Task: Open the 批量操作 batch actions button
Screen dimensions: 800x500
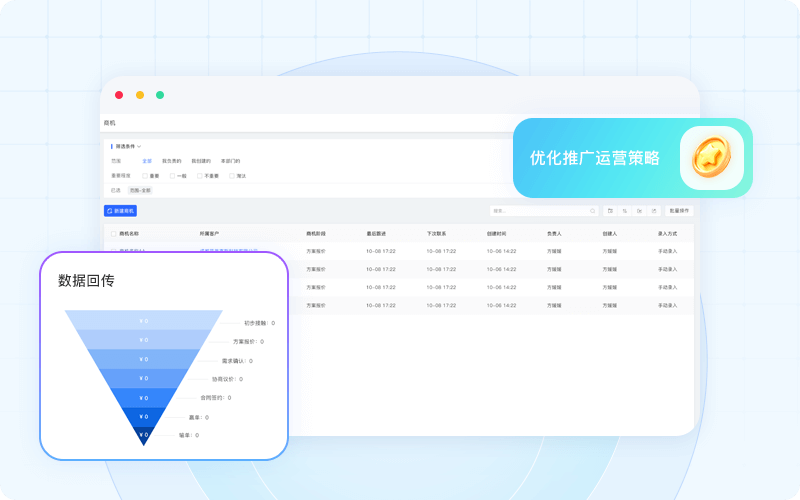Action: point(680,211)
